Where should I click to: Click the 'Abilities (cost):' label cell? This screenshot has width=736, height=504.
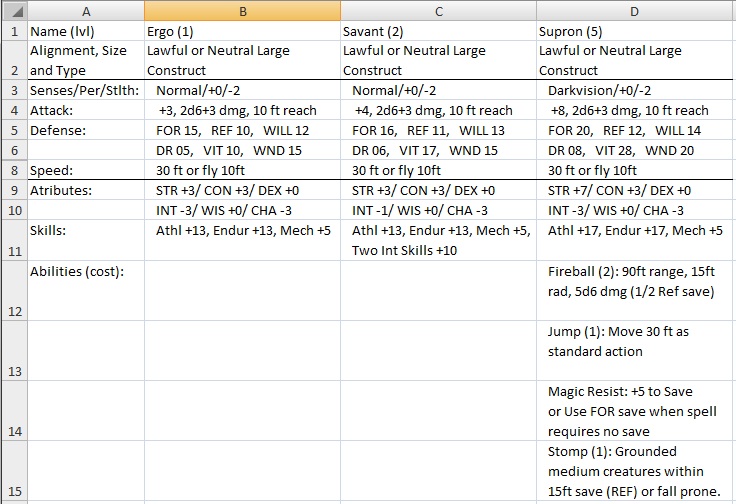point(85,291)
